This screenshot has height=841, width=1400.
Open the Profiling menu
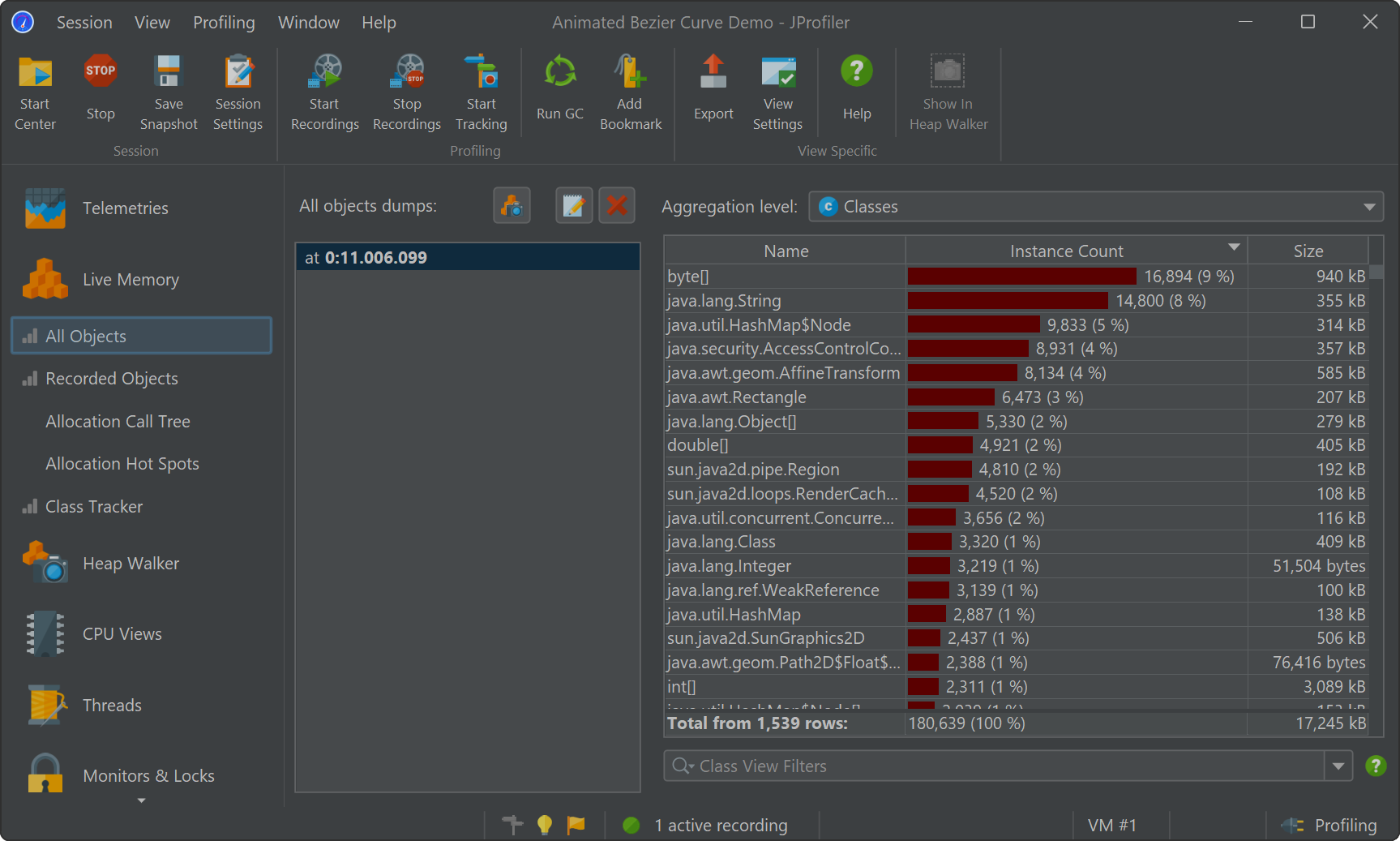coord(224,23)
